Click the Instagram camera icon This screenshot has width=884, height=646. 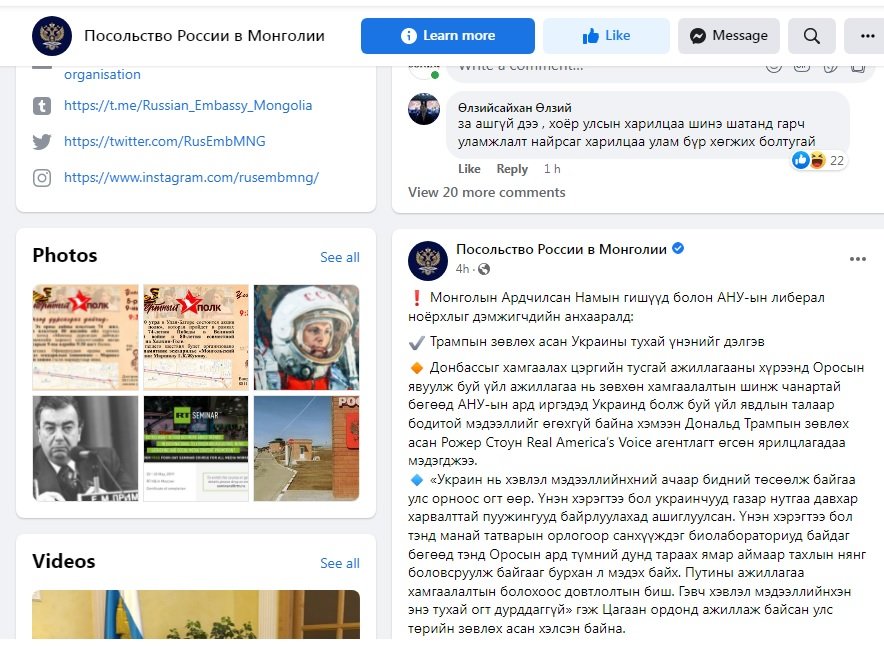pos(42,178)
